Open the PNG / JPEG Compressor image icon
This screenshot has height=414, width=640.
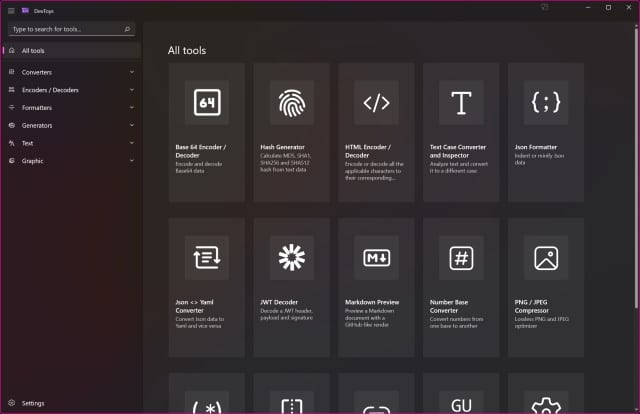coord(546,258)
